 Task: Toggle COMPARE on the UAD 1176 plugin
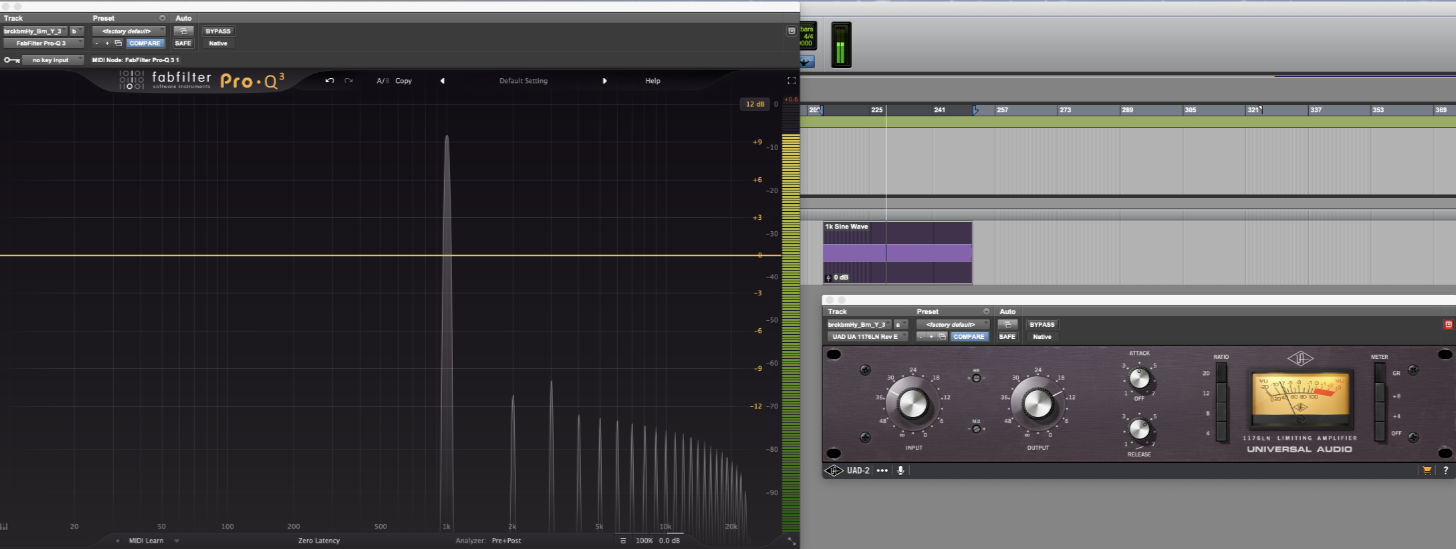pyautogui.click(x=970, y=337)
